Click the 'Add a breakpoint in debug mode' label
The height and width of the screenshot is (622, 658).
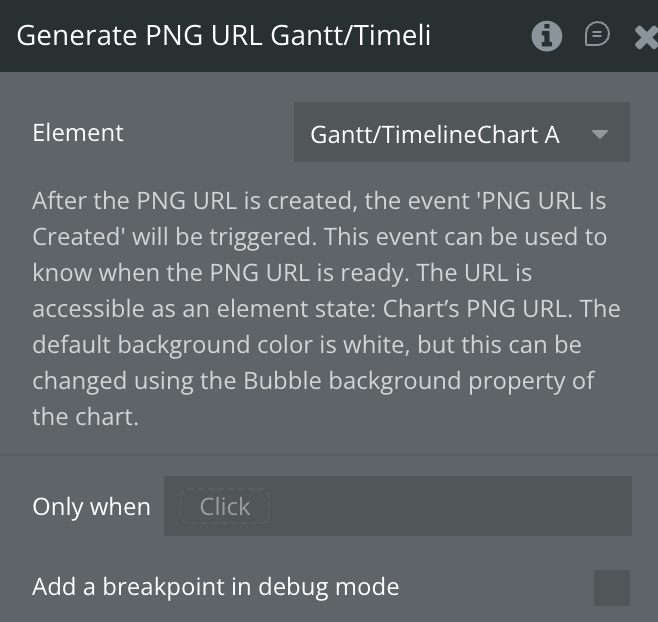coord(215,587)
